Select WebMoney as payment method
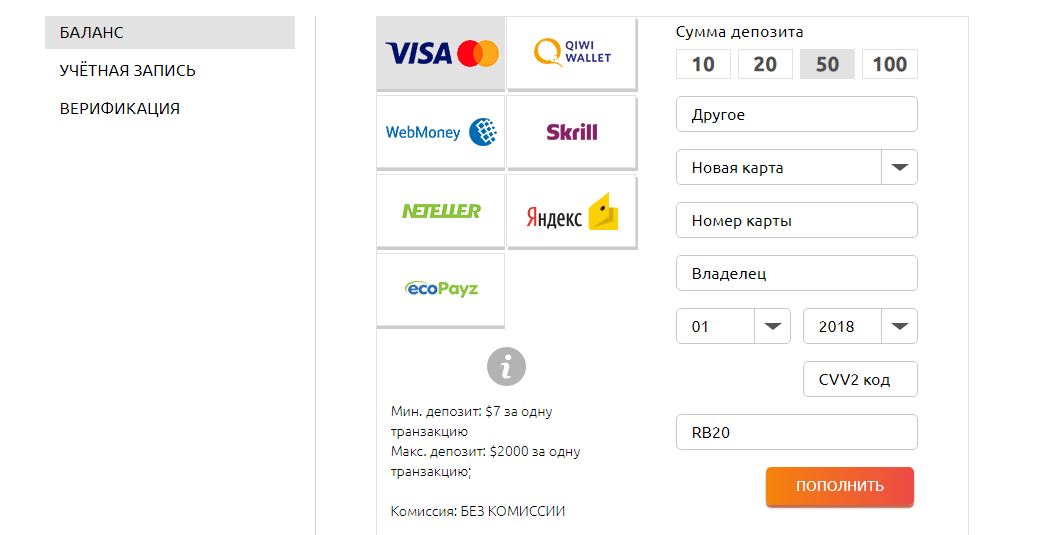Screen dimensions: 1042x535 pyautogui.click(x=441, y=132)
